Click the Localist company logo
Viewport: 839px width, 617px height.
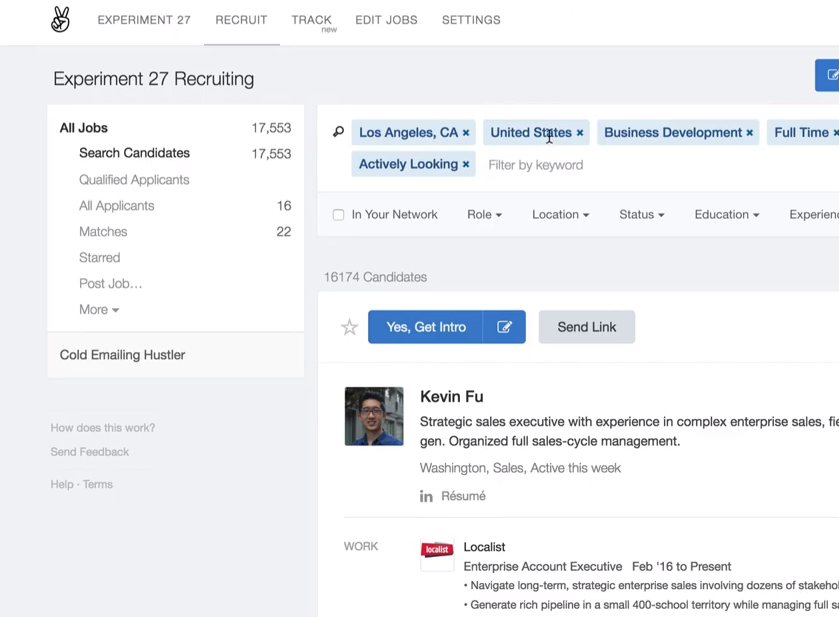point(437,555)
